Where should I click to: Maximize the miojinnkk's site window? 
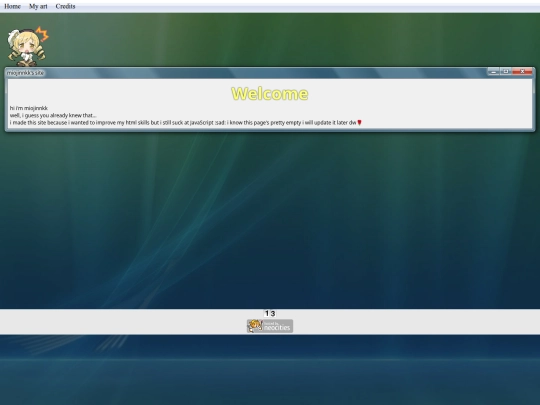(x=506, y=71)
